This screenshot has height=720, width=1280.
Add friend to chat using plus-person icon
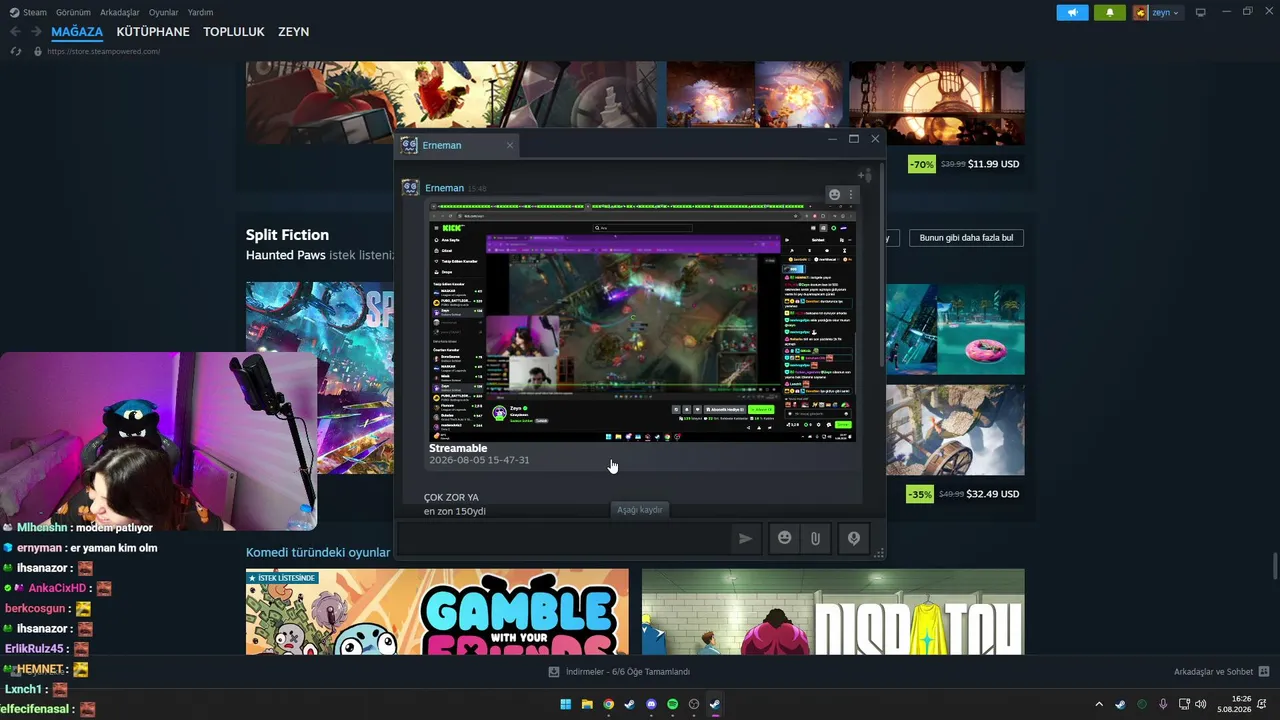pyautogui.click(x=865, y=176)
